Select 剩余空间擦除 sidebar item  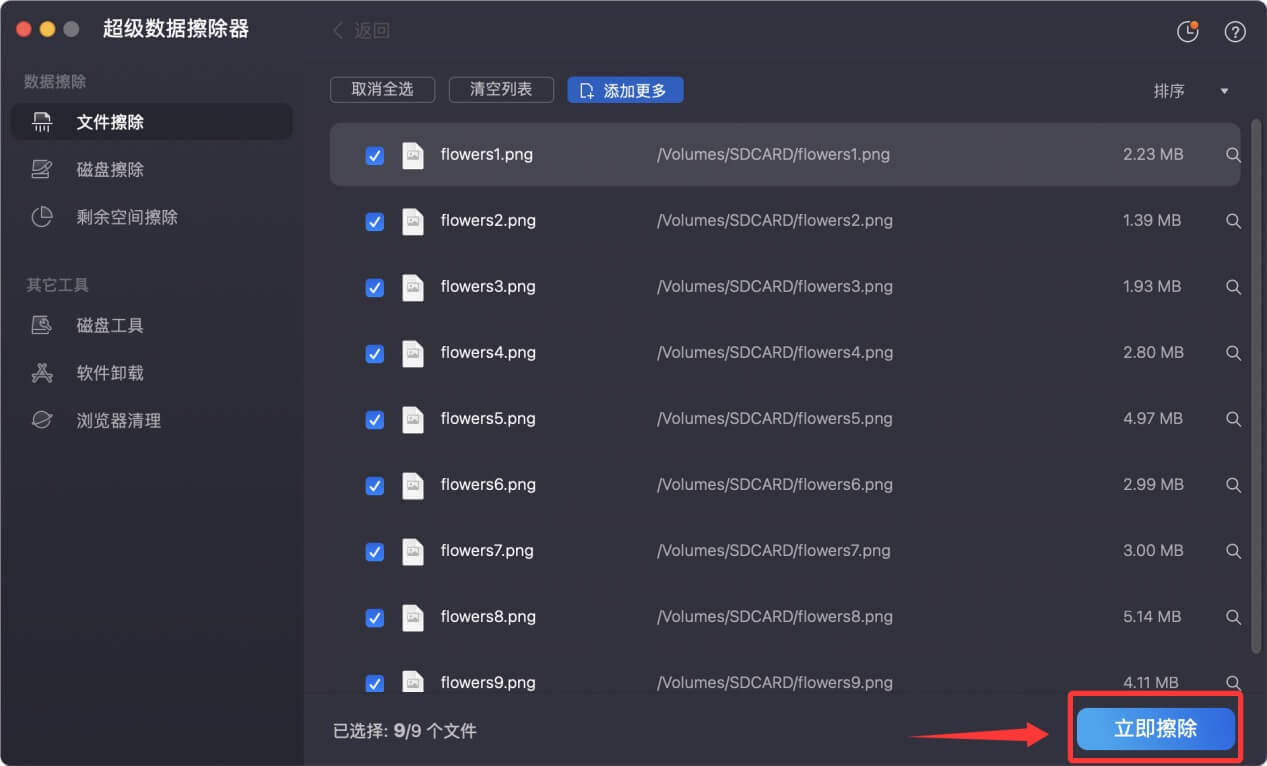pos(127,217)
